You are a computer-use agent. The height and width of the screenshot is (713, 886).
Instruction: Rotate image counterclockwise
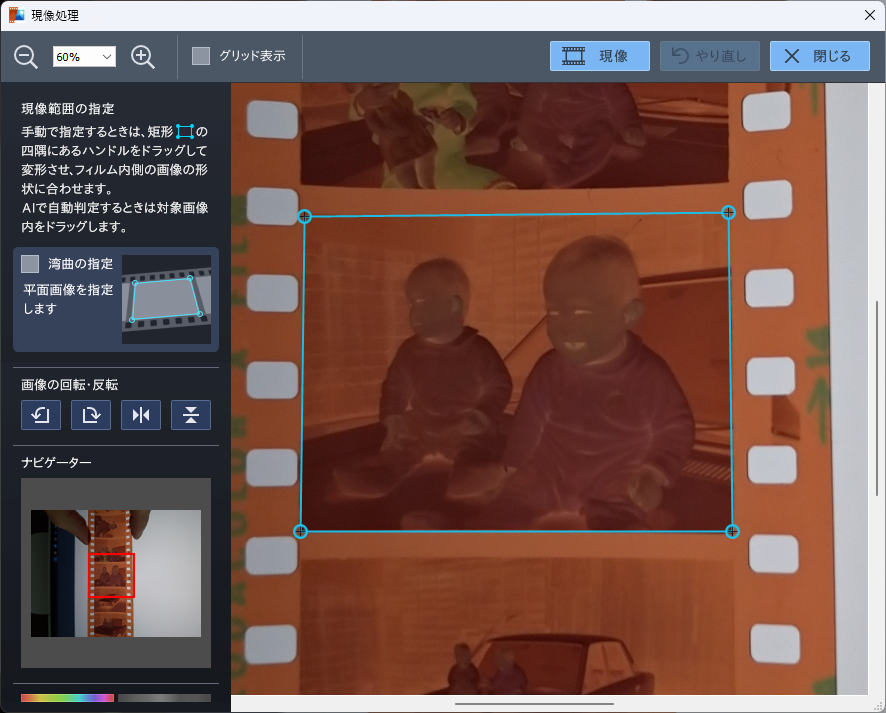click(x=41, y=414)
